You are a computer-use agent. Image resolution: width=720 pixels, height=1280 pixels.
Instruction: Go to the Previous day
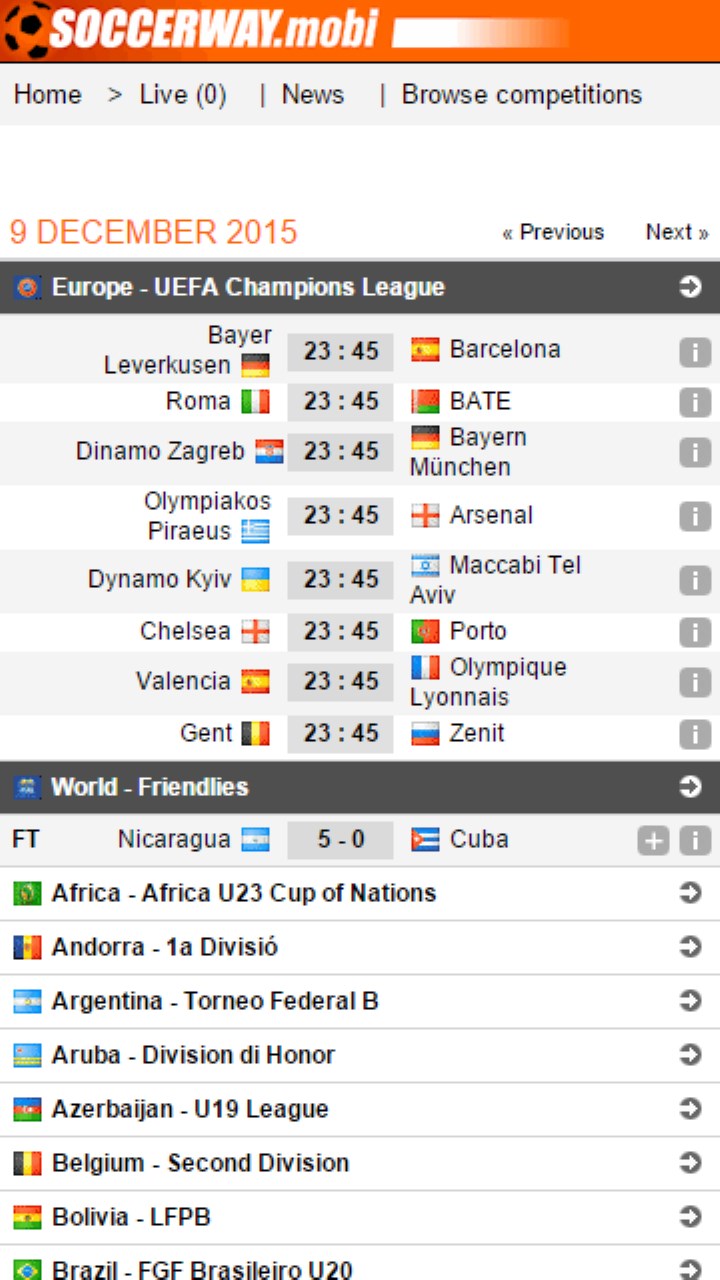pos(553,232)
